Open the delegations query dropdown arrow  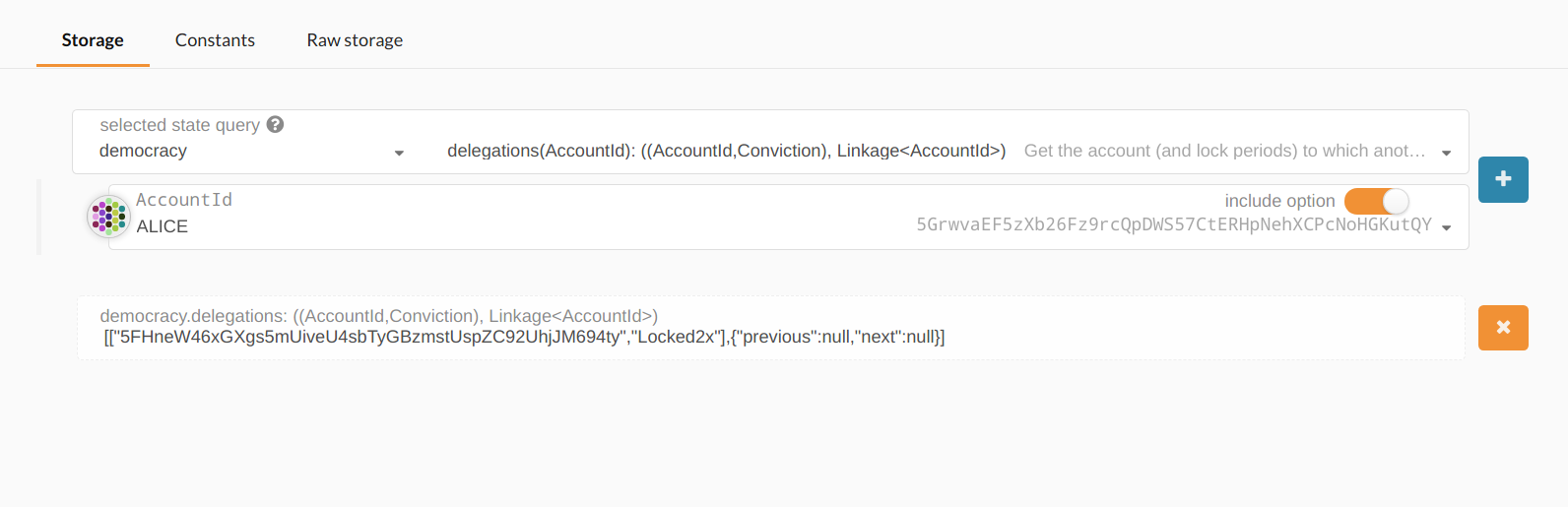click(1446, 153)
